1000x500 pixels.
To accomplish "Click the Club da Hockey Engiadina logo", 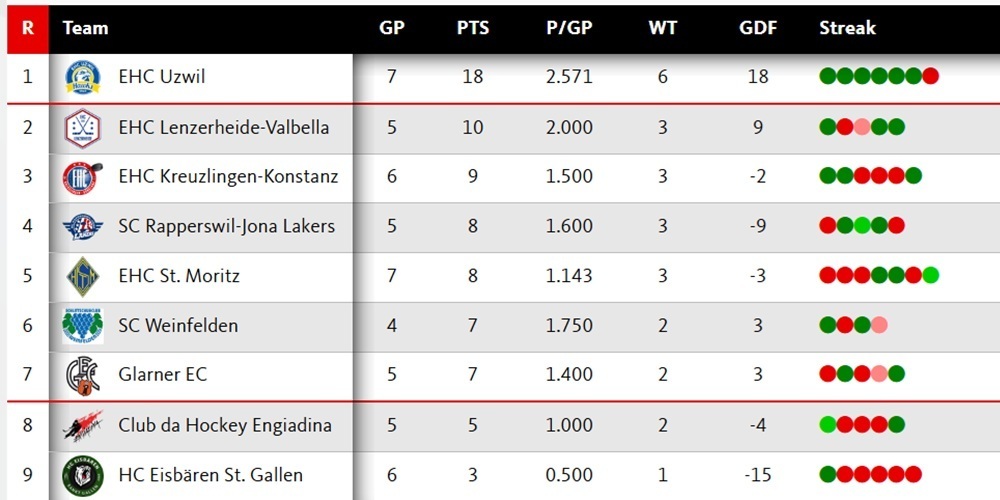I will 82,425.
